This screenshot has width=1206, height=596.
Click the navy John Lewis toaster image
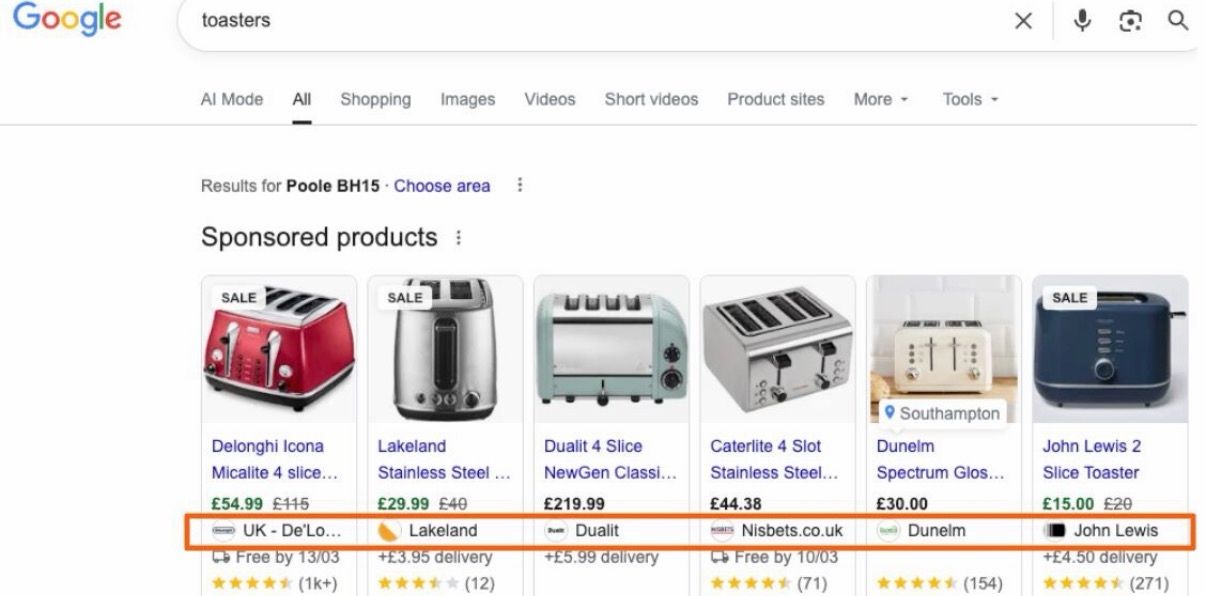[x=1109, y=350]
